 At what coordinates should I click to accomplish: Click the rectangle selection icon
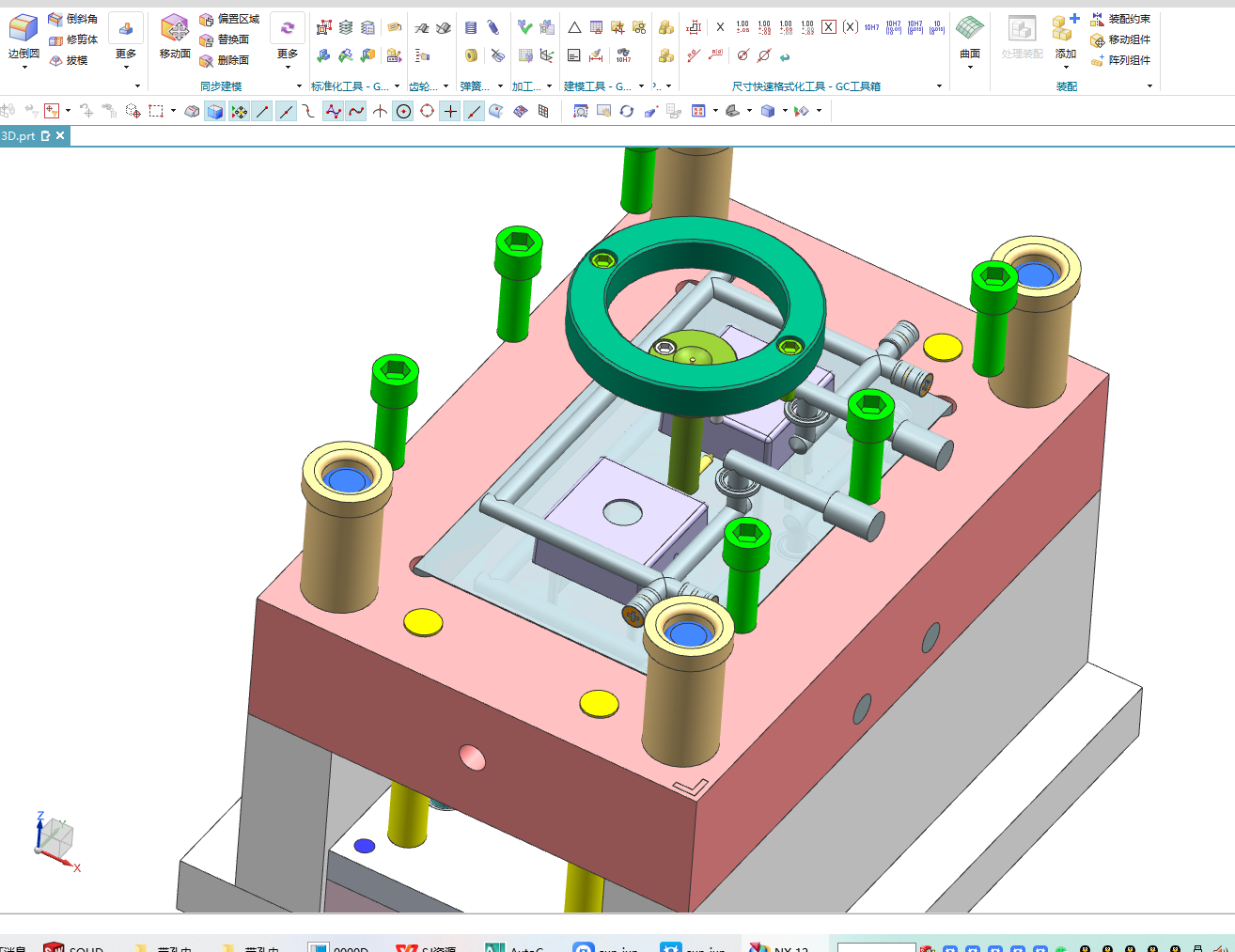tap(156, 111)
